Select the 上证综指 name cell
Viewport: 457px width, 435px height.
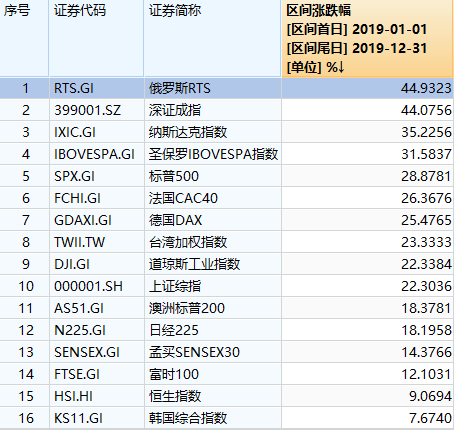213,286
